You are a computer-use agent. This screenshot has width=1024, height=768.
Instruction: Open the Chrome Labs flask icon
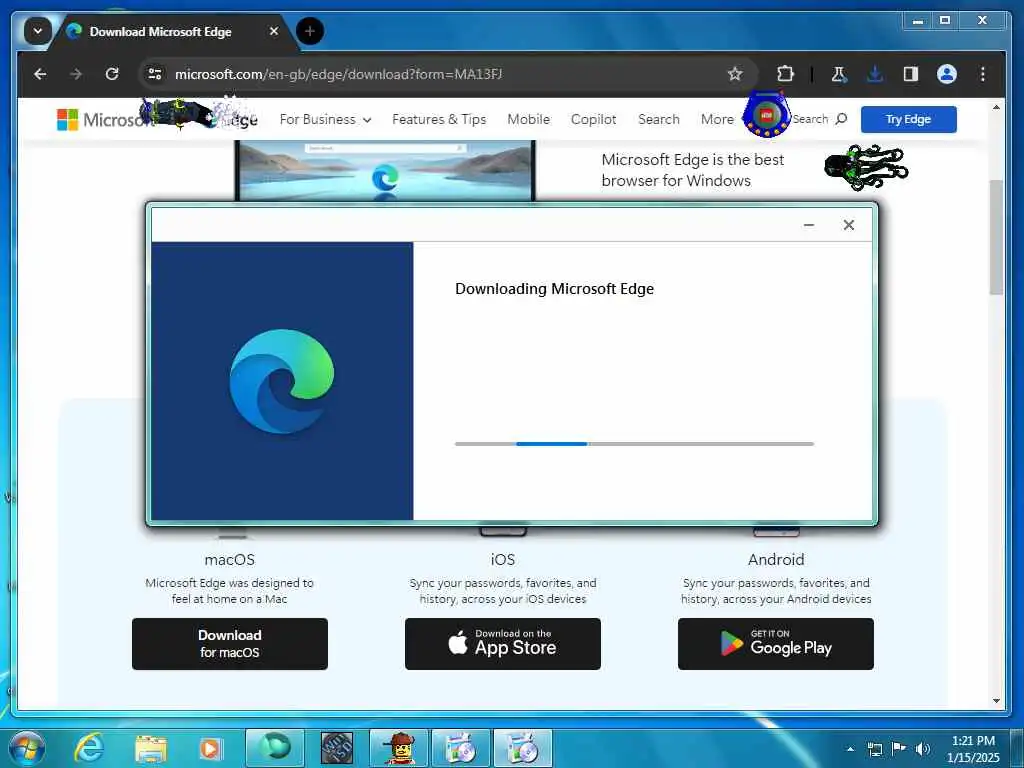(x=839, y=74)
